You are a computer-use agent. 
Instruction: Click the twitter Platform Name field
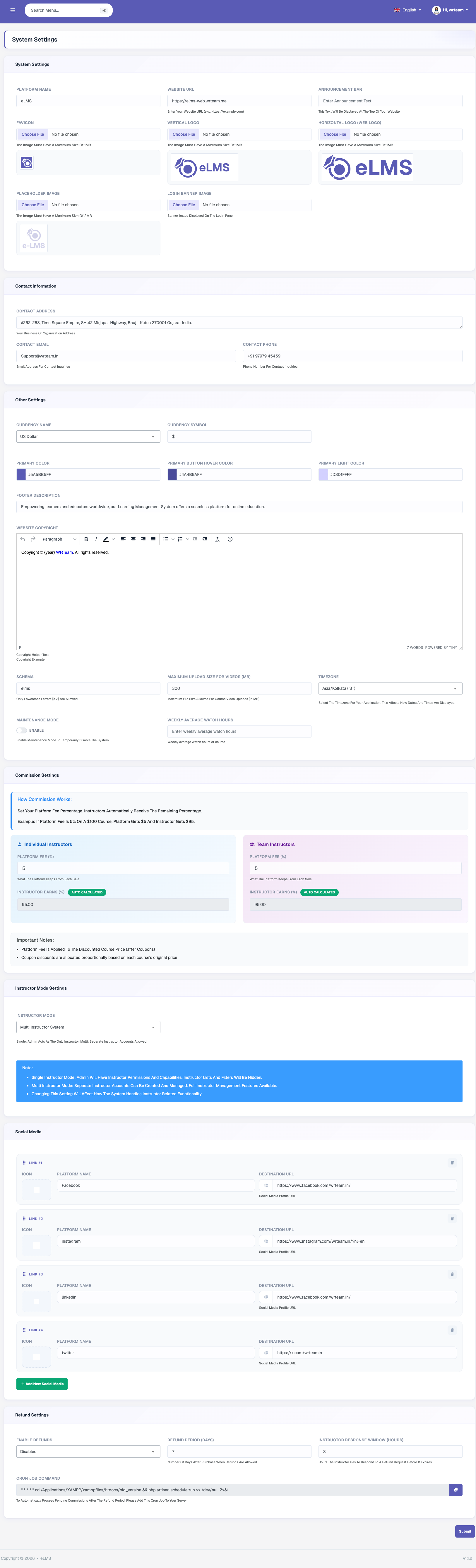(156, 1352)
